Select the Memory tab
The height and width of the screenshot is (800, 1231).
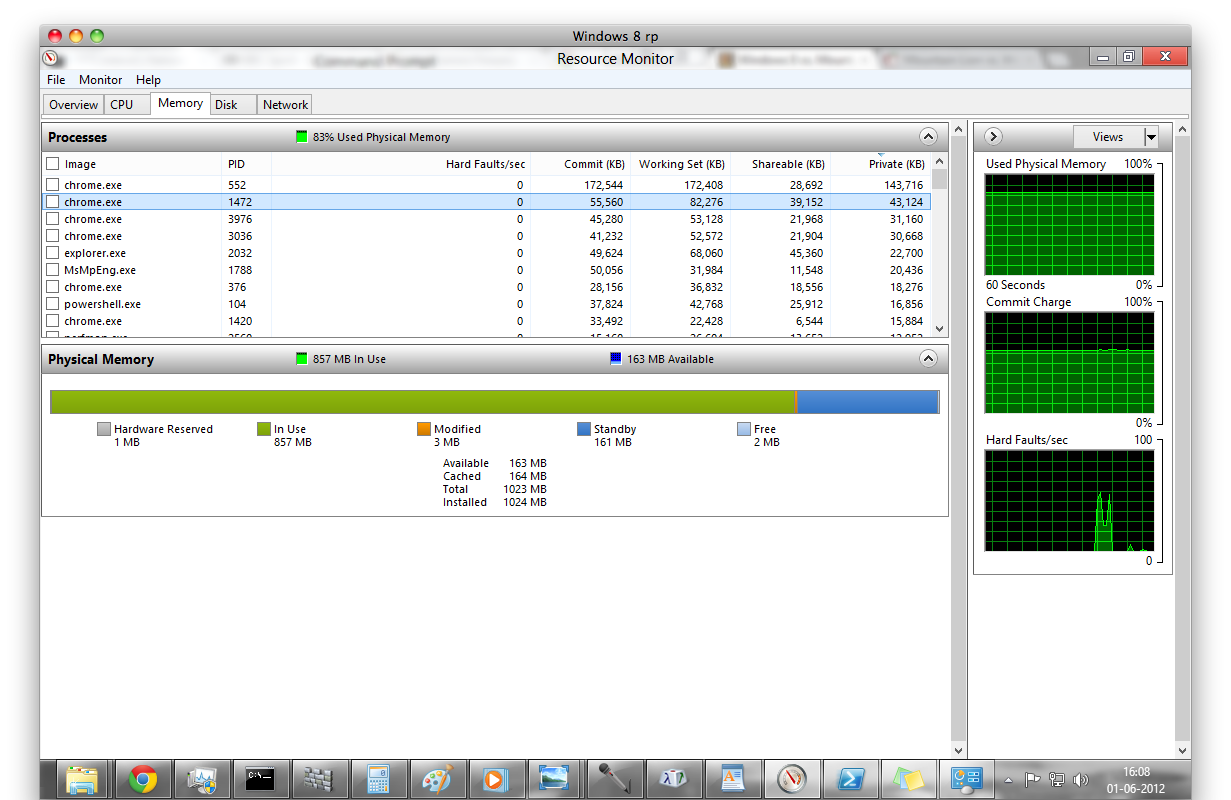click(x=180, y=103)
